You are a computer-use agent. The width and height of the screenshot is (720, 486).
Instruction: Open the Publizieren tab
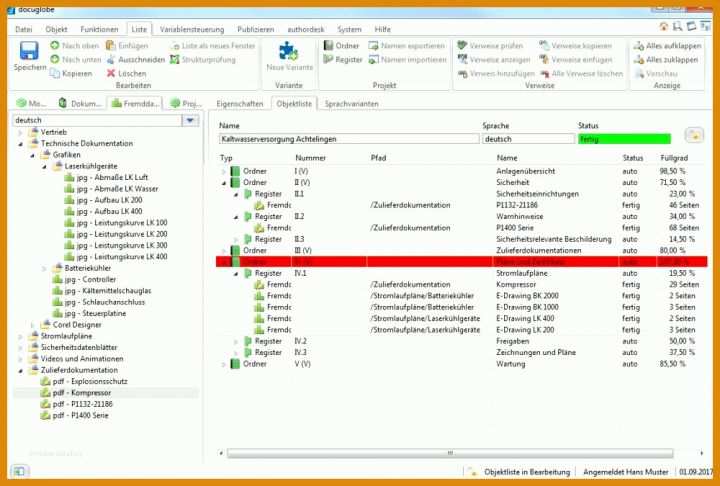coord(256,29)
